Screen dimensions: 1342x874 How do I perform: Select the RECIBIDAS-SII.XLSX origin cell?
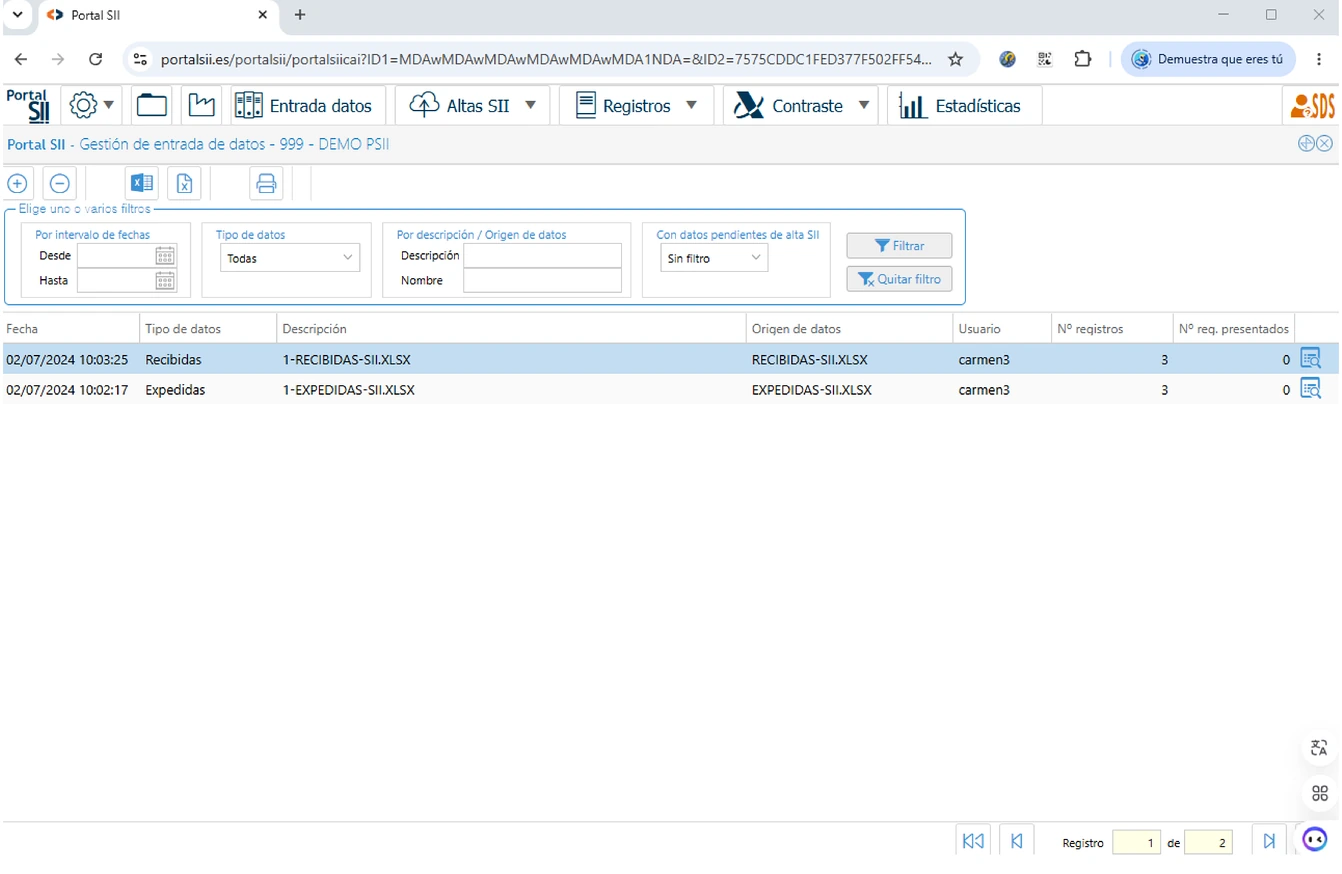click(x=849, y=359)
